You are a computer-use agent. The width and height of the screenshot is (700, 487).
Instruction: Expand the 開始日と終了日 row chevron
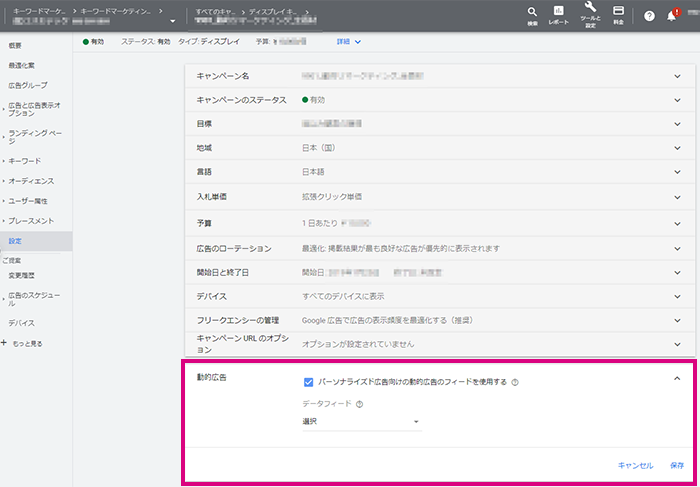click(677, 273)
